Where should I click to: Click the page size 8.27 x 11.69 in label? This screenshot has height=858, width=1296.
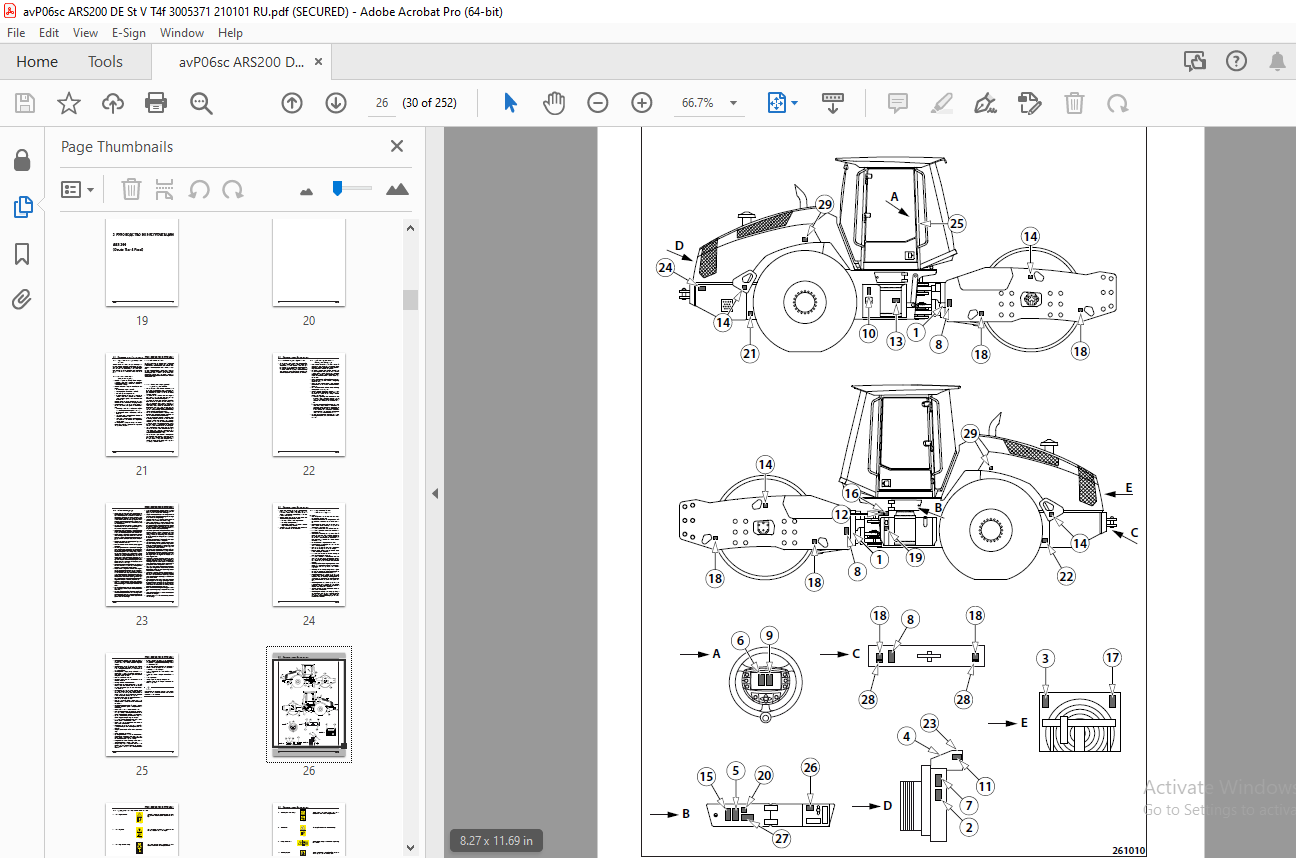coord(498,841)
